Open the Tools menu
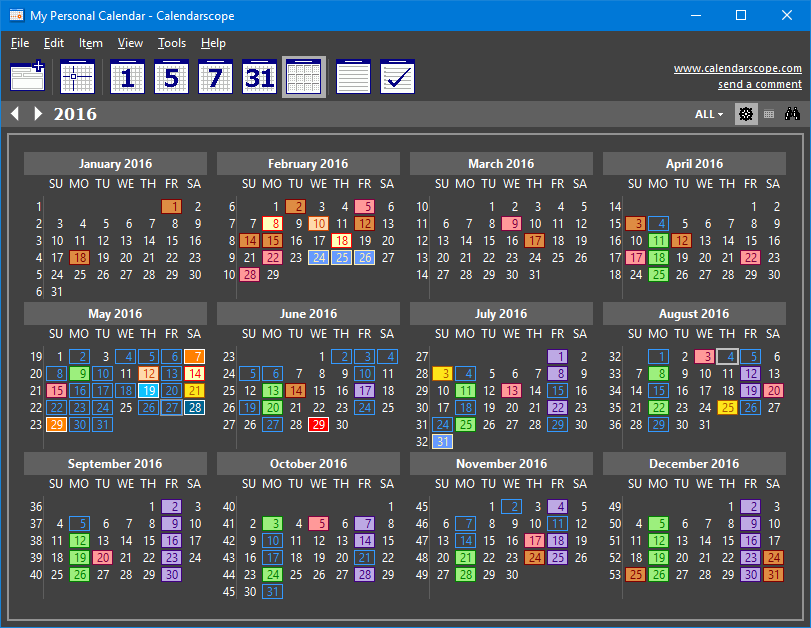The width and height of the screenshot is (811, 628). pyautogui.click(x=172, y=43)
